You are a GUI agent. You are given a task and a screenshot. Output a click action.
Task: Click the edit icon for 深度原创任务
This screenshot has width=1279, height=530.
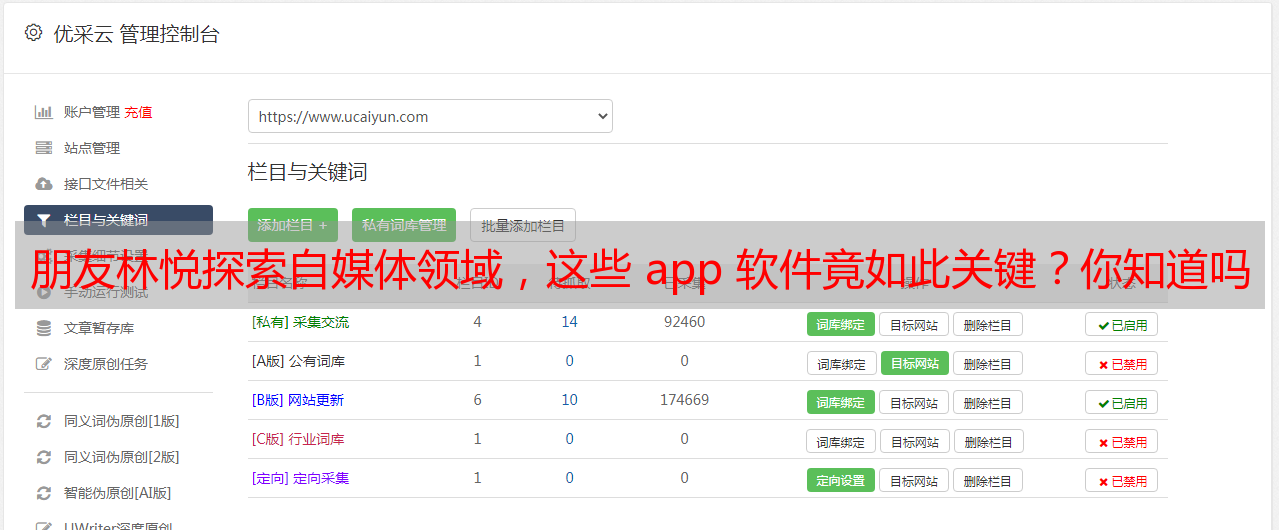pyautogui.click(x=43, y=364)
